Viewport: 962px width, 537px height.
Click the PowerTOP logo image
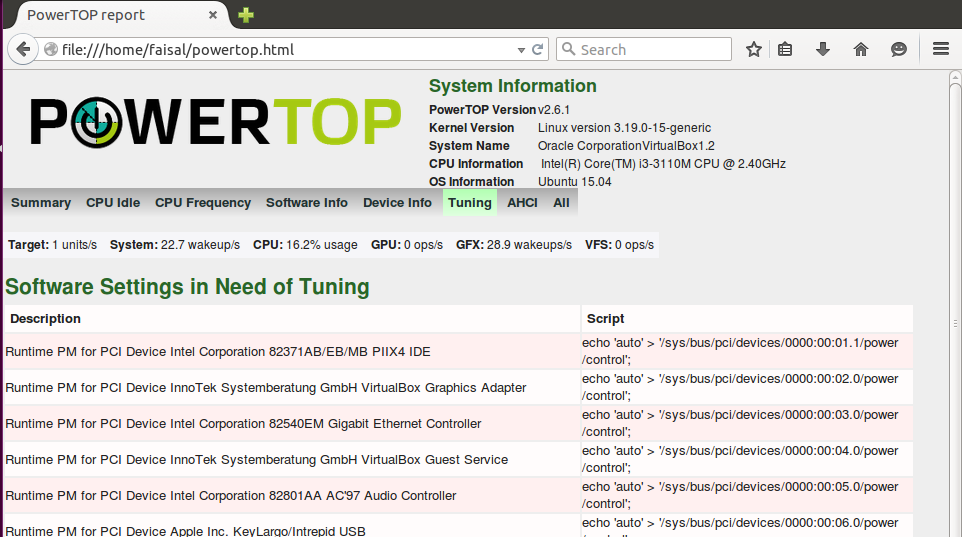click(215, 122)
